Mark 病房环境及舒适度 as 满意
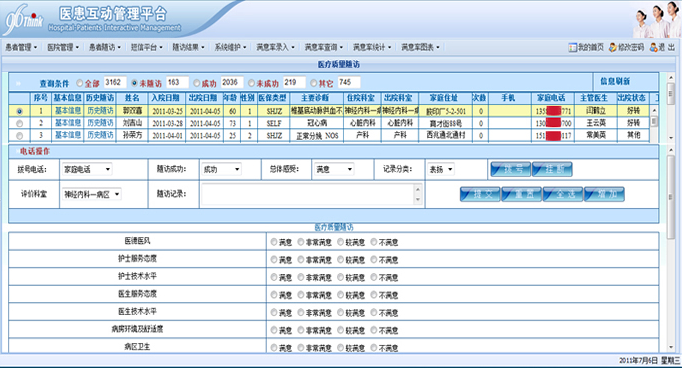 (274, 330)
